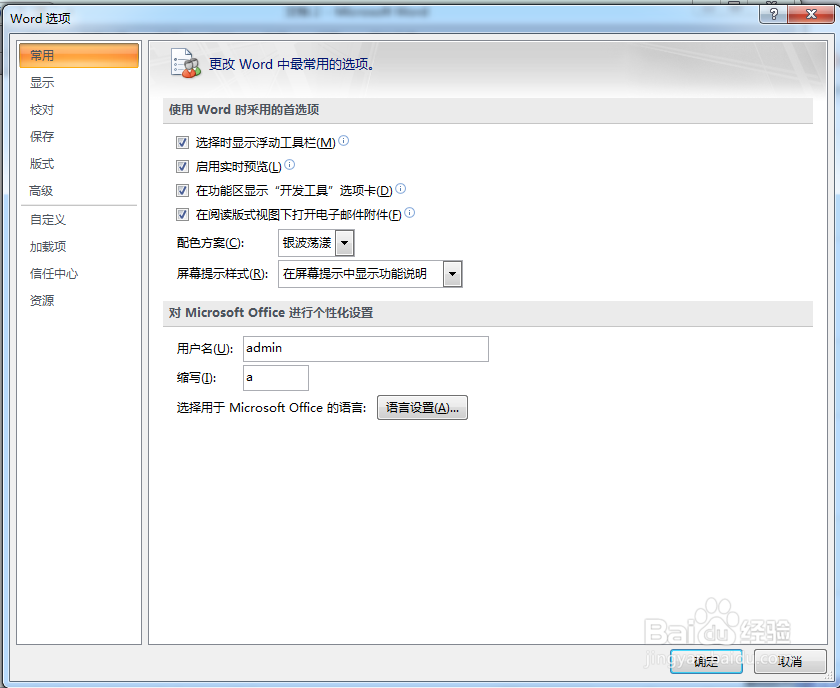Click the 更改 Word 中最常用的选项 heading text

(x=292, y=64)
